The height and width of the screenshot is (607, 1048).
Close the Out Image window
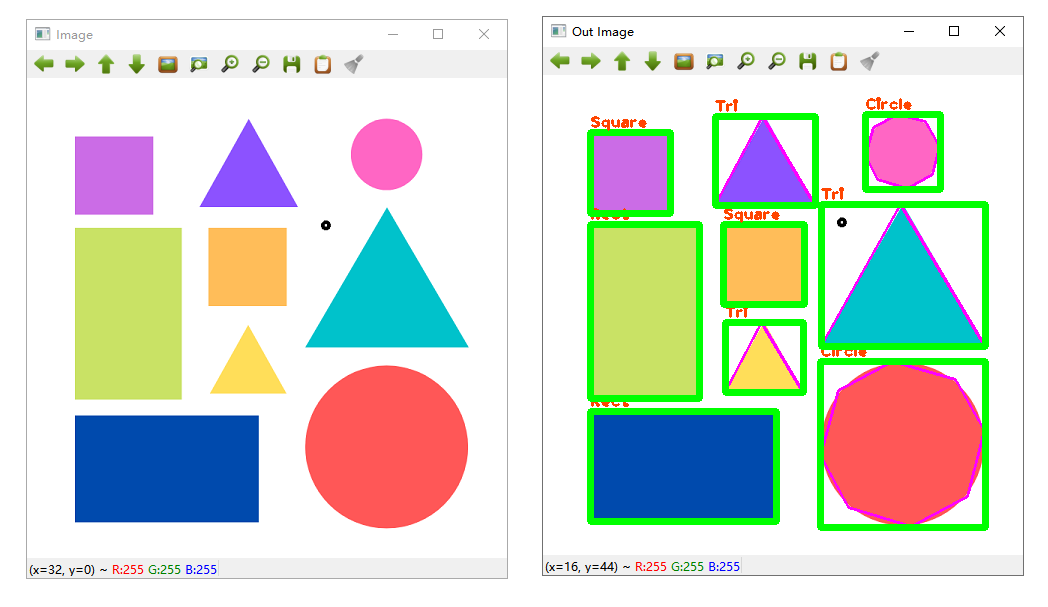tap(1000, 31)
